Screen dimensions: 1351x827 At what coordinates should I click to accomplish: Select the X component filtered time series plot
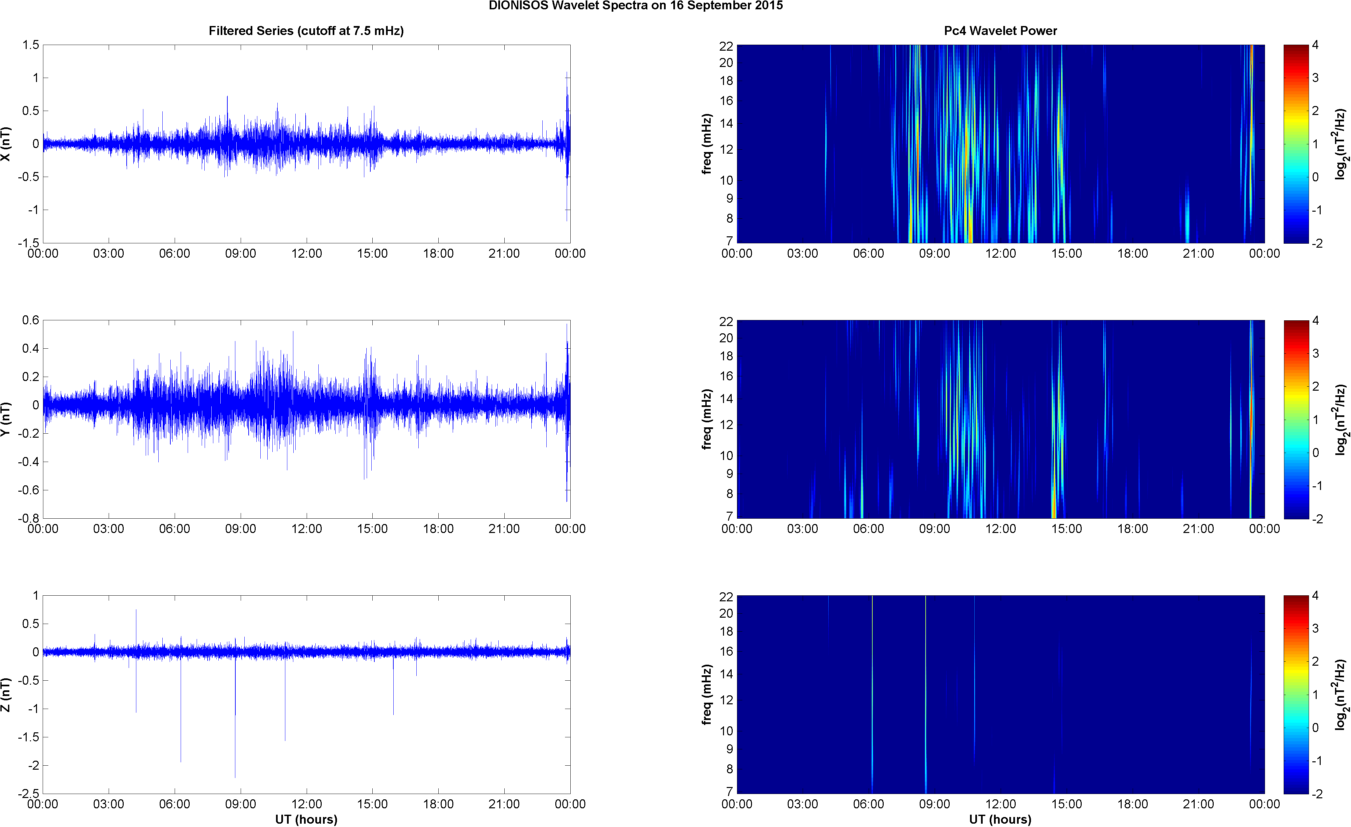[306, 143]
